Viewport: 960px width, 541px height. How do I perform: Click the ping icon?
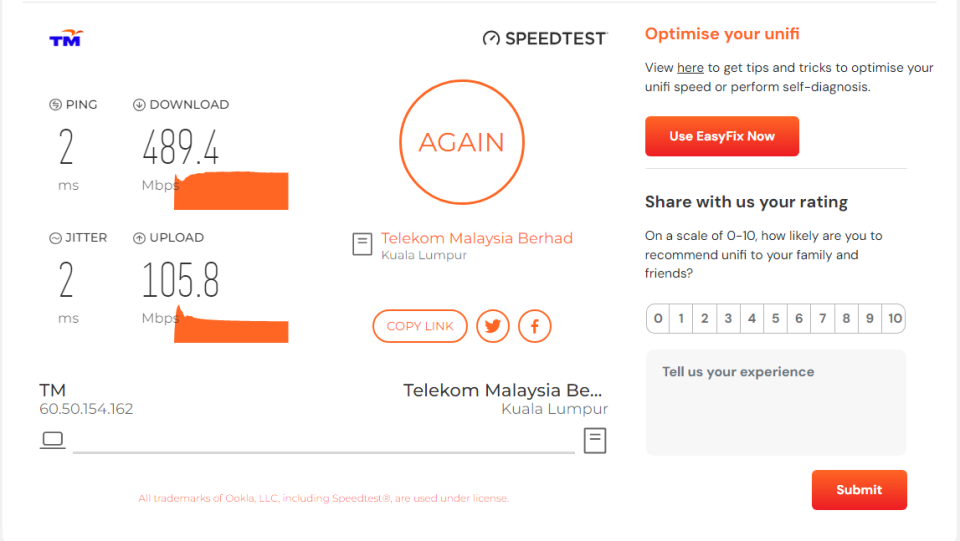[x=55, y=105]
